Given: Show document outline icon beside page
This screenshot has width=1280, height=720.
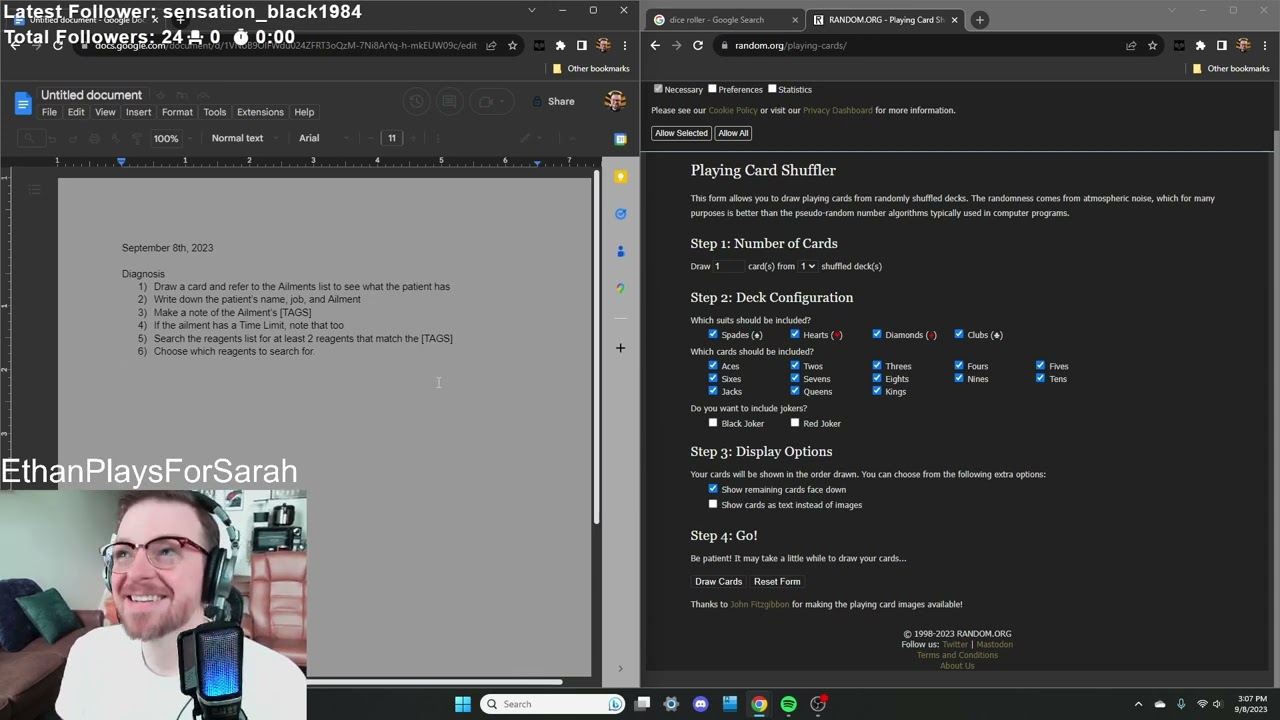Looking at the screenshot, I should (34, 189).
